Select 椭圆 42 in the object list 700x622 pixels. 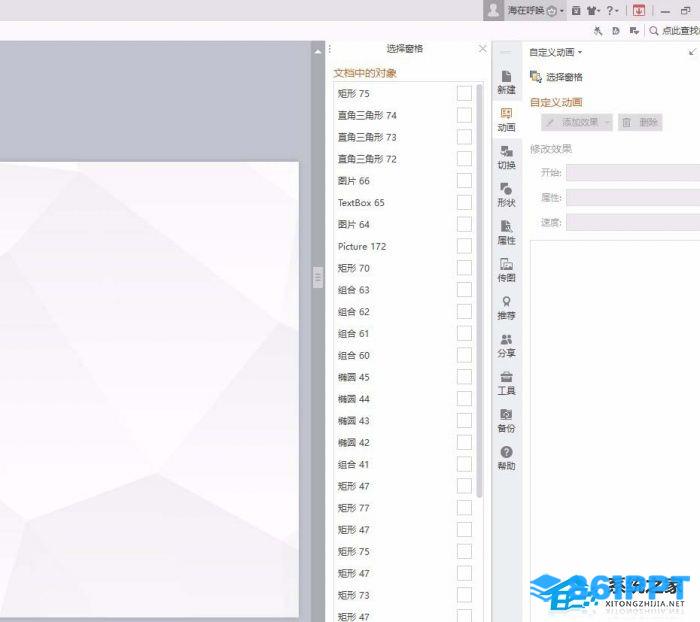pyautogui.click(x=354, y=443)
